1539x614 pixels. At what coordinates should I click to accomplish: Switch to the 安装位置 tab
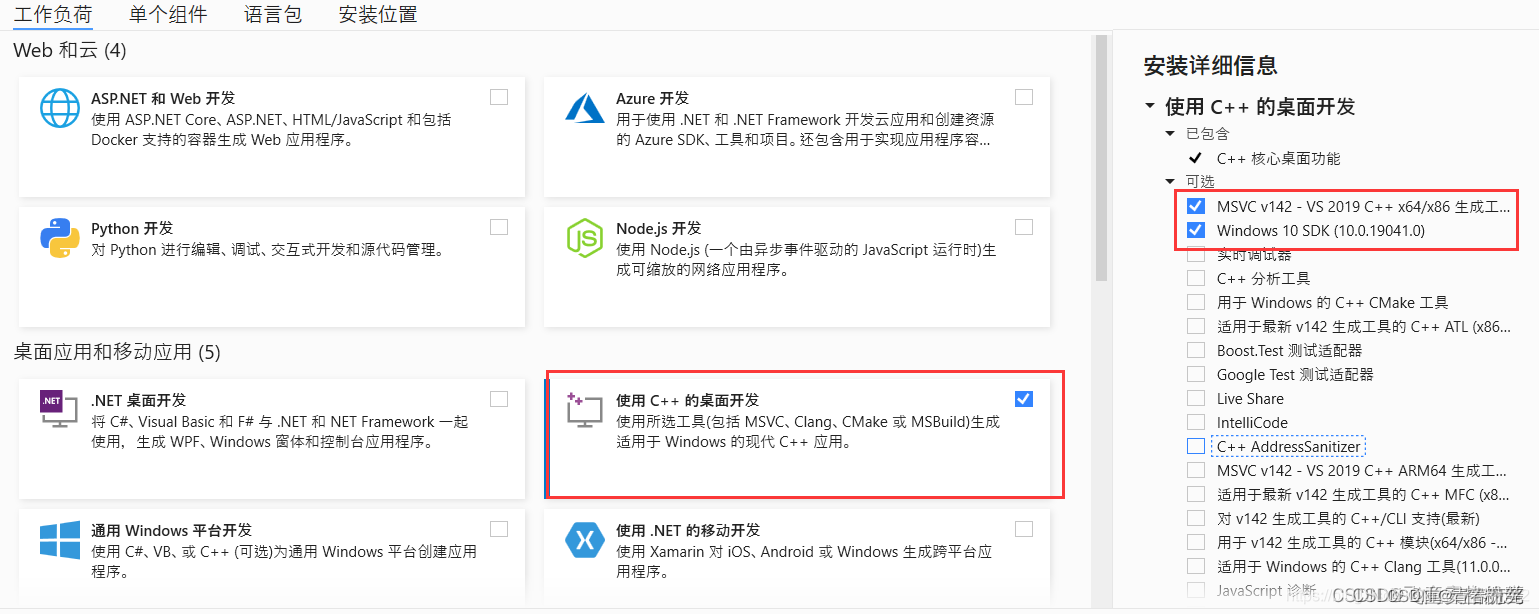[378, 15]
